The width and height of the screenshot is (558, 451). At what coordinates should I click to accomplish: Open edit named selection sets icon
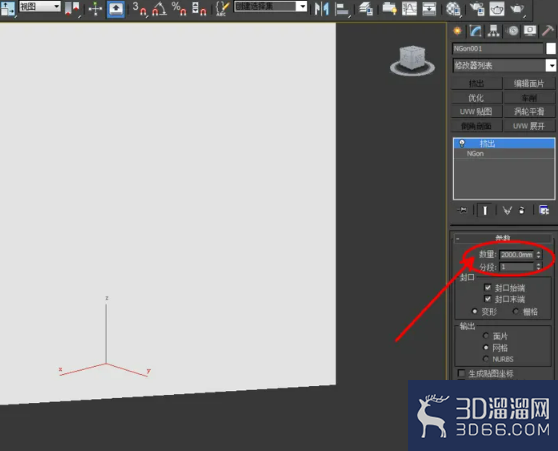(x=222, y=9)
